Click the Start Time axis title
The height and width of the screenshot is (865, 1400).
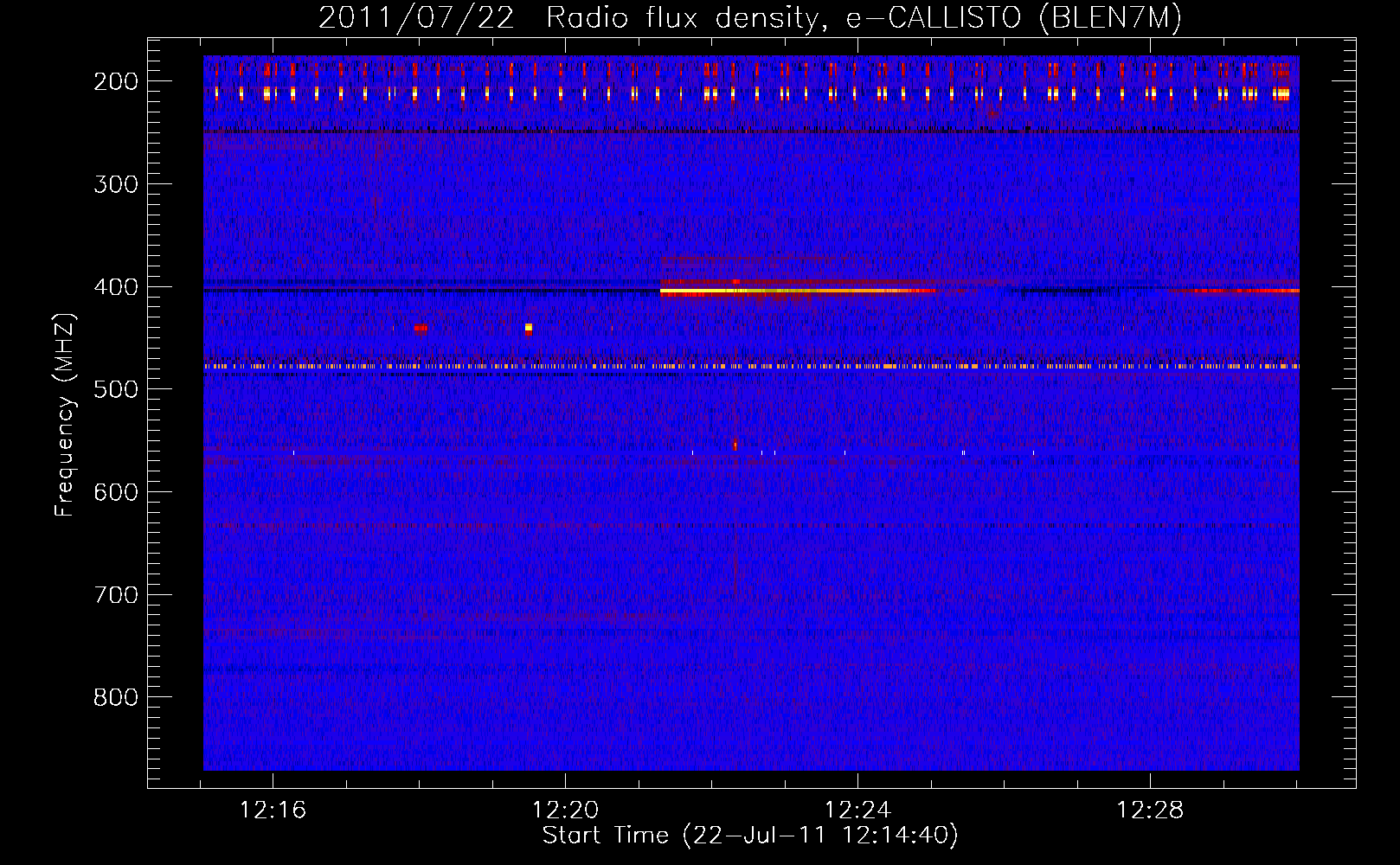click(750, 836)
